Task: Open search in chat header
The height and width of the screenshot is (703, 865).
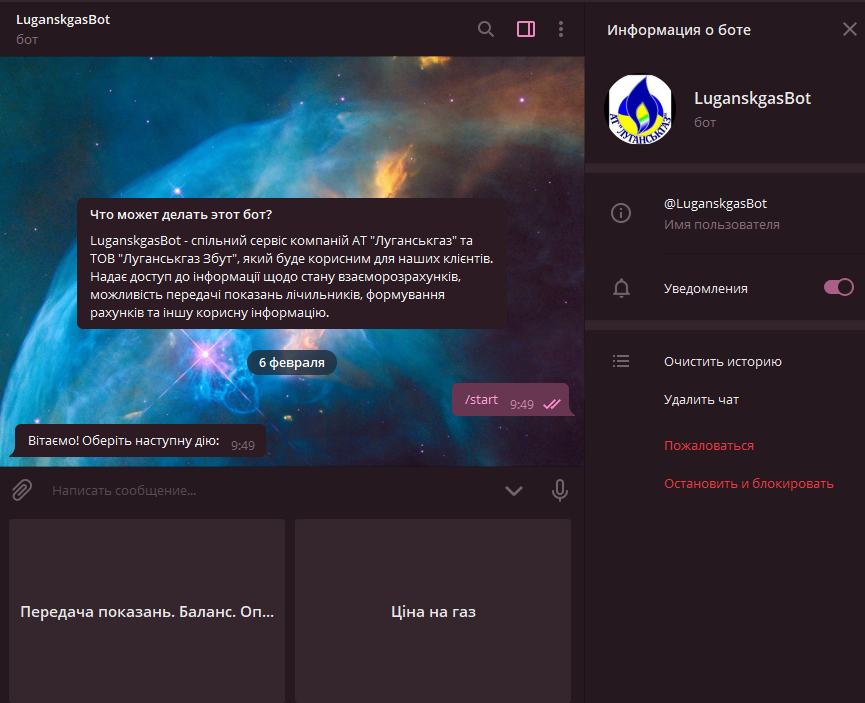Action: click(486, 29)
